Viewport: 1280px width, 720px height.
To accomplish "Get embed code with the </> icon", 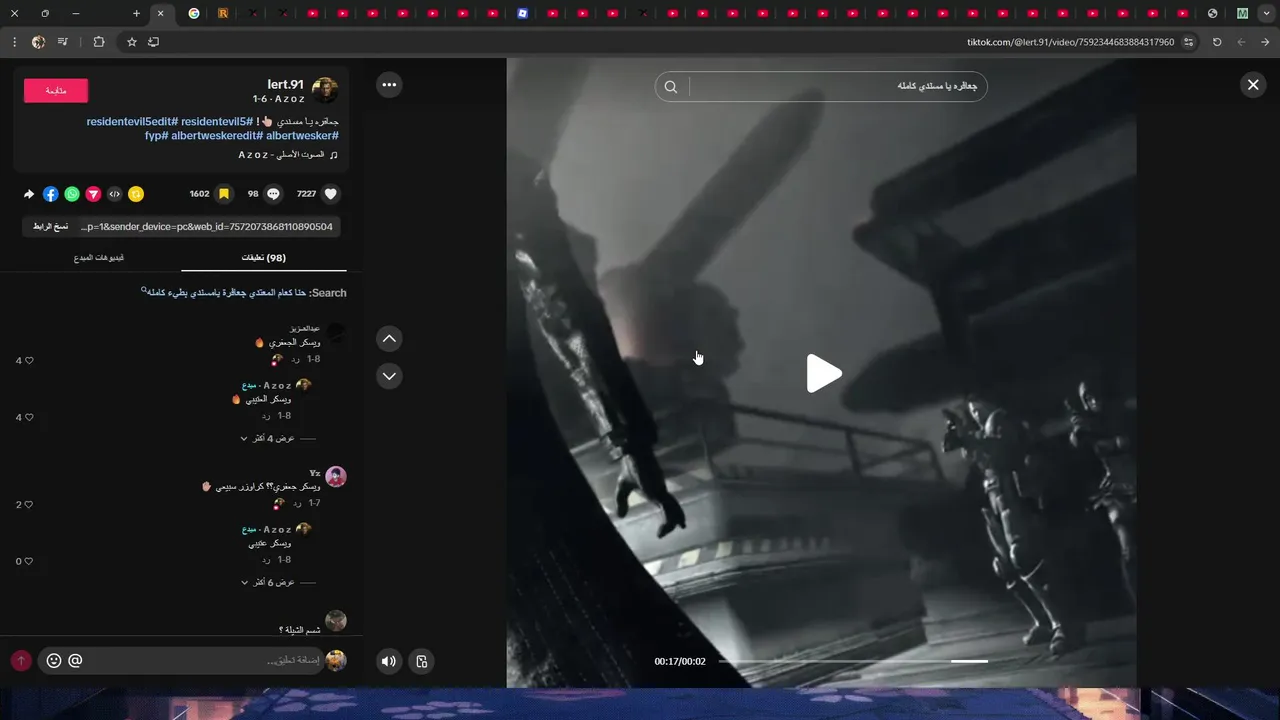I will pyautogui.click(x=115, y=194).
